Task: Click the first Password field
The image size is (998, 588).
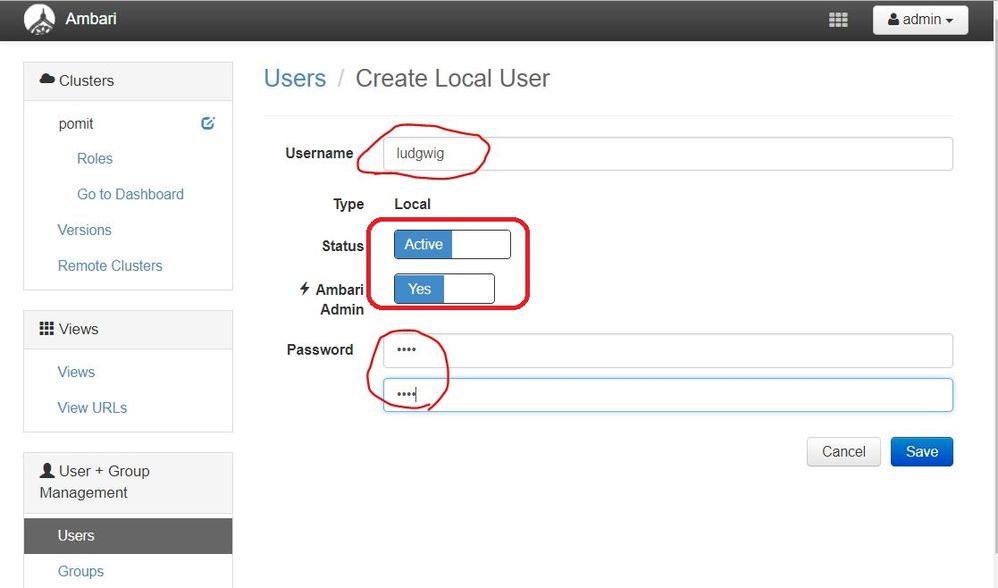Action: click(668, 350)
